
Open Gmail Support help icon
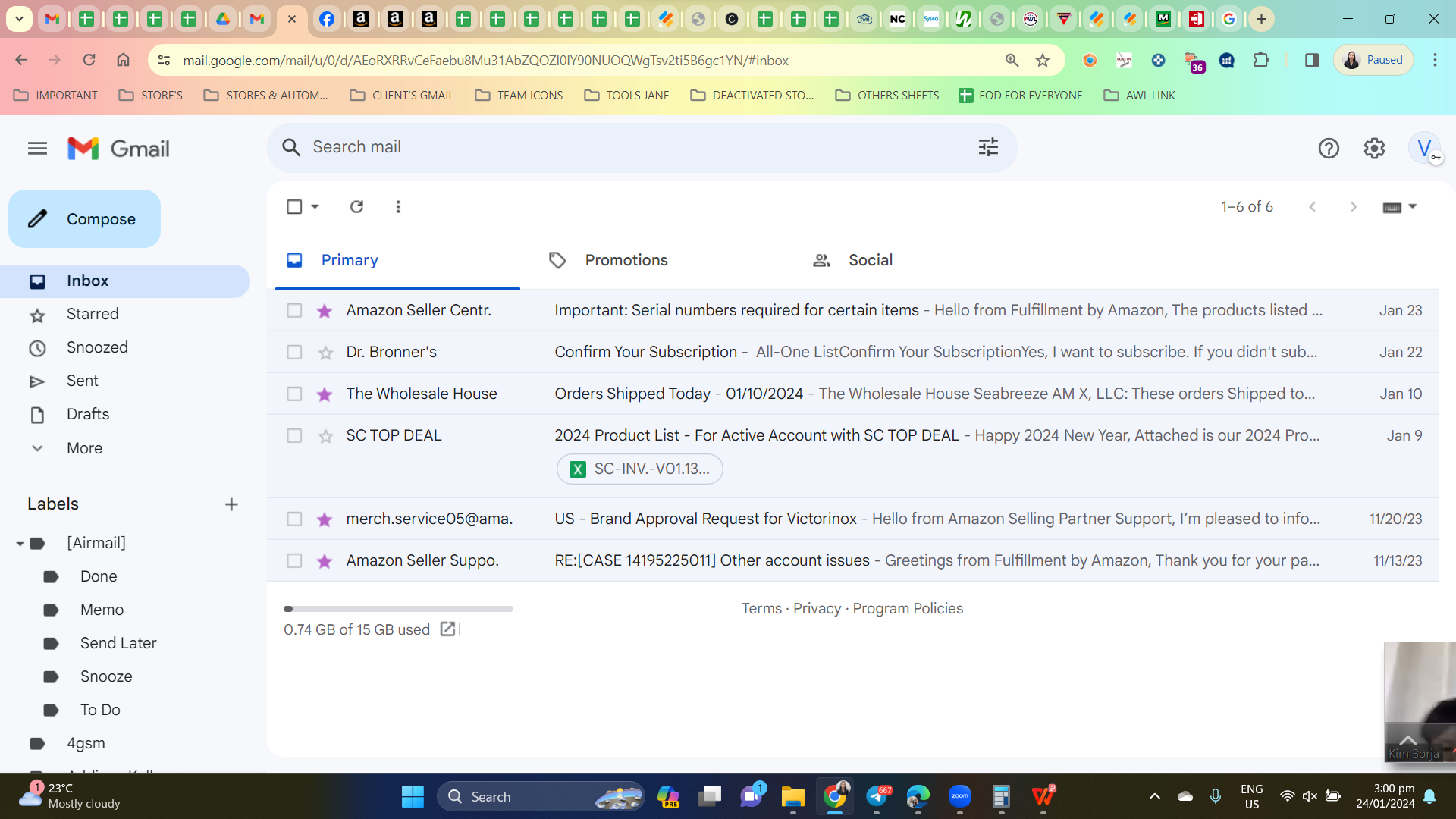(1329, 149)
